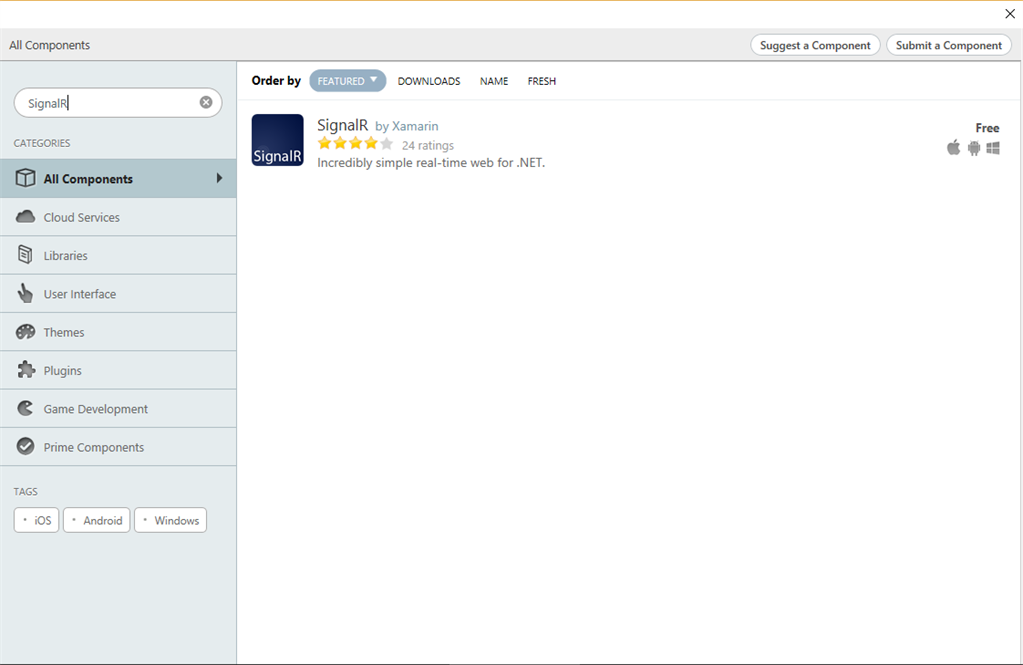
Task: Sort components by Name
Action: tap(494, 81)
